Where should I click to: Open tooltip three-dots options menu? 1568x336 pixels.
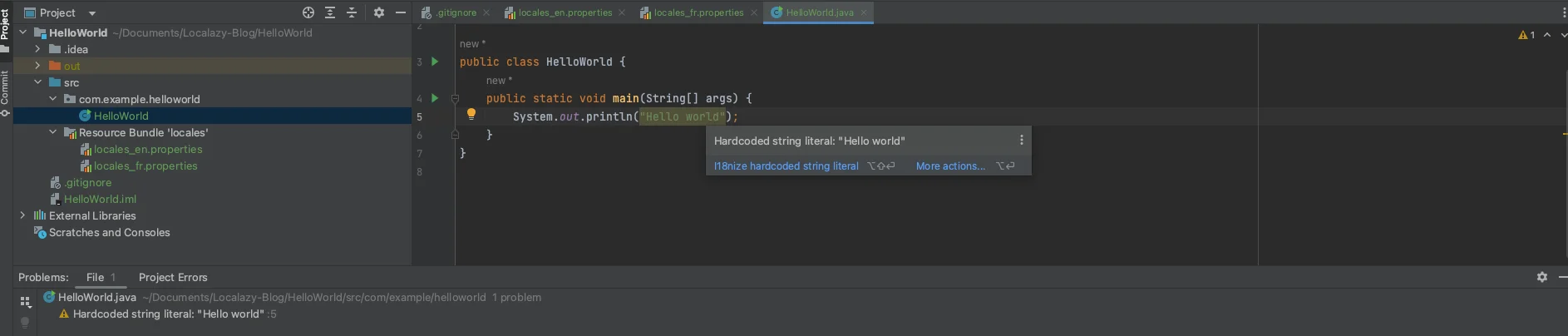click(x=1022, y=141)
